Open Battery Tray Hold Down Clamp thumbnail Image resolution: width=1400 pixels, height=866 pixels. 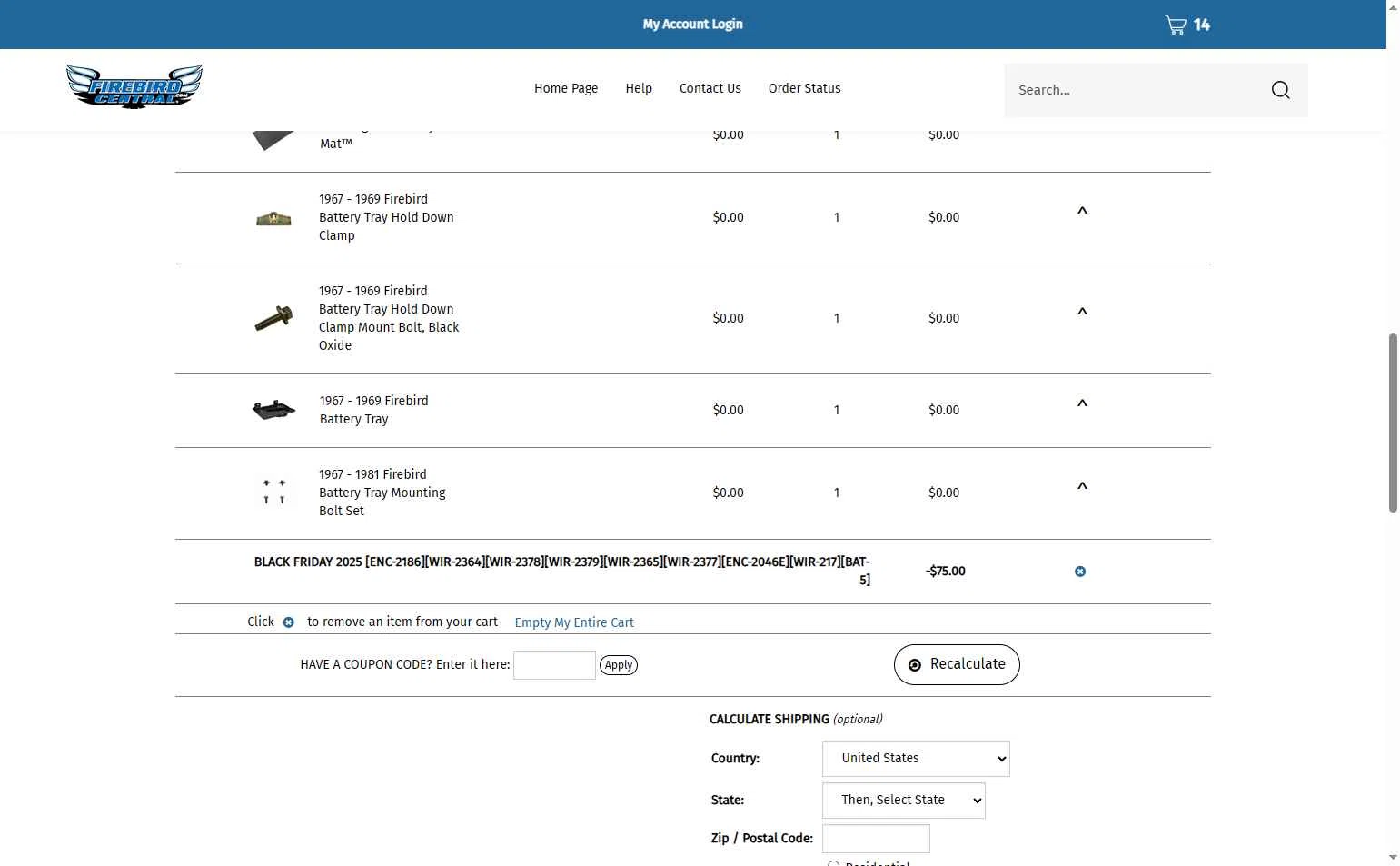[x=273, y=218]
